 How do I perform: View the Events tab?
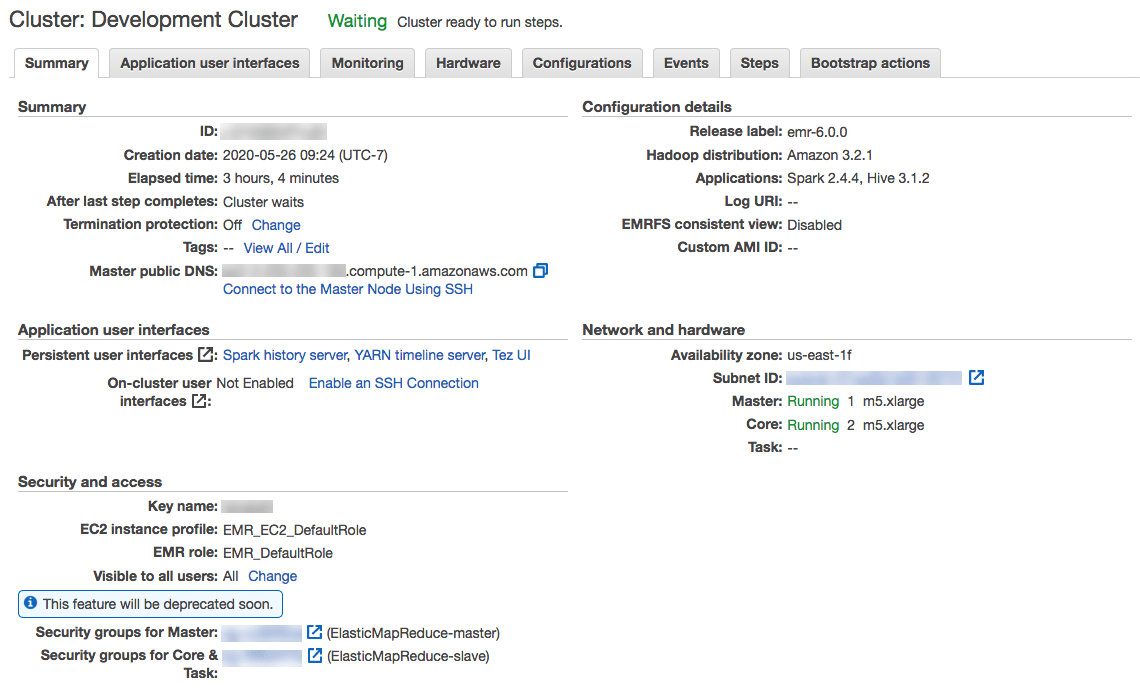[x=686, y=62]
